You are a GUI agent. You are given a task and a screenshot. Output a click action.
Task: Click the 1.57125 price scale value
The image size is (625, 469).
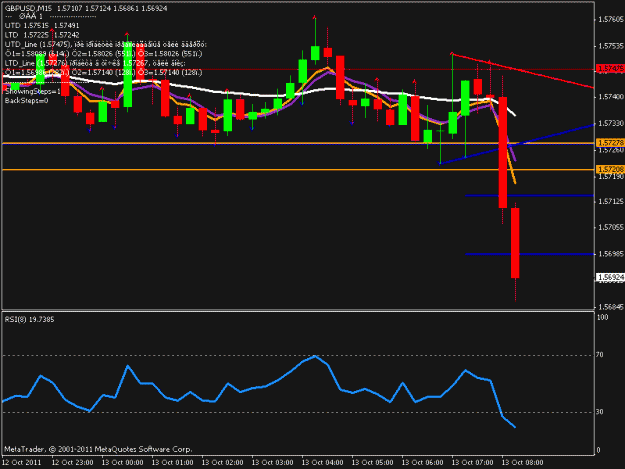click(x=611, y=202)
